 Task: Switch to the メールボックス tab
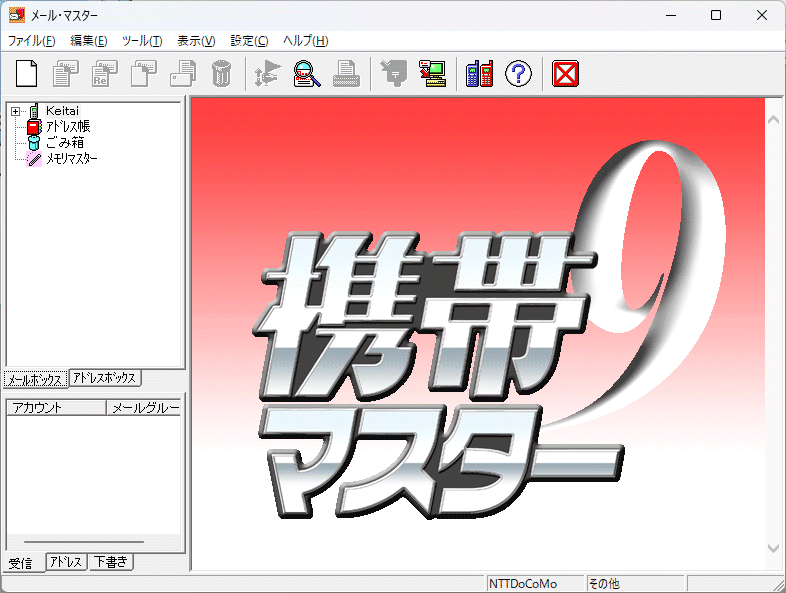36,379
